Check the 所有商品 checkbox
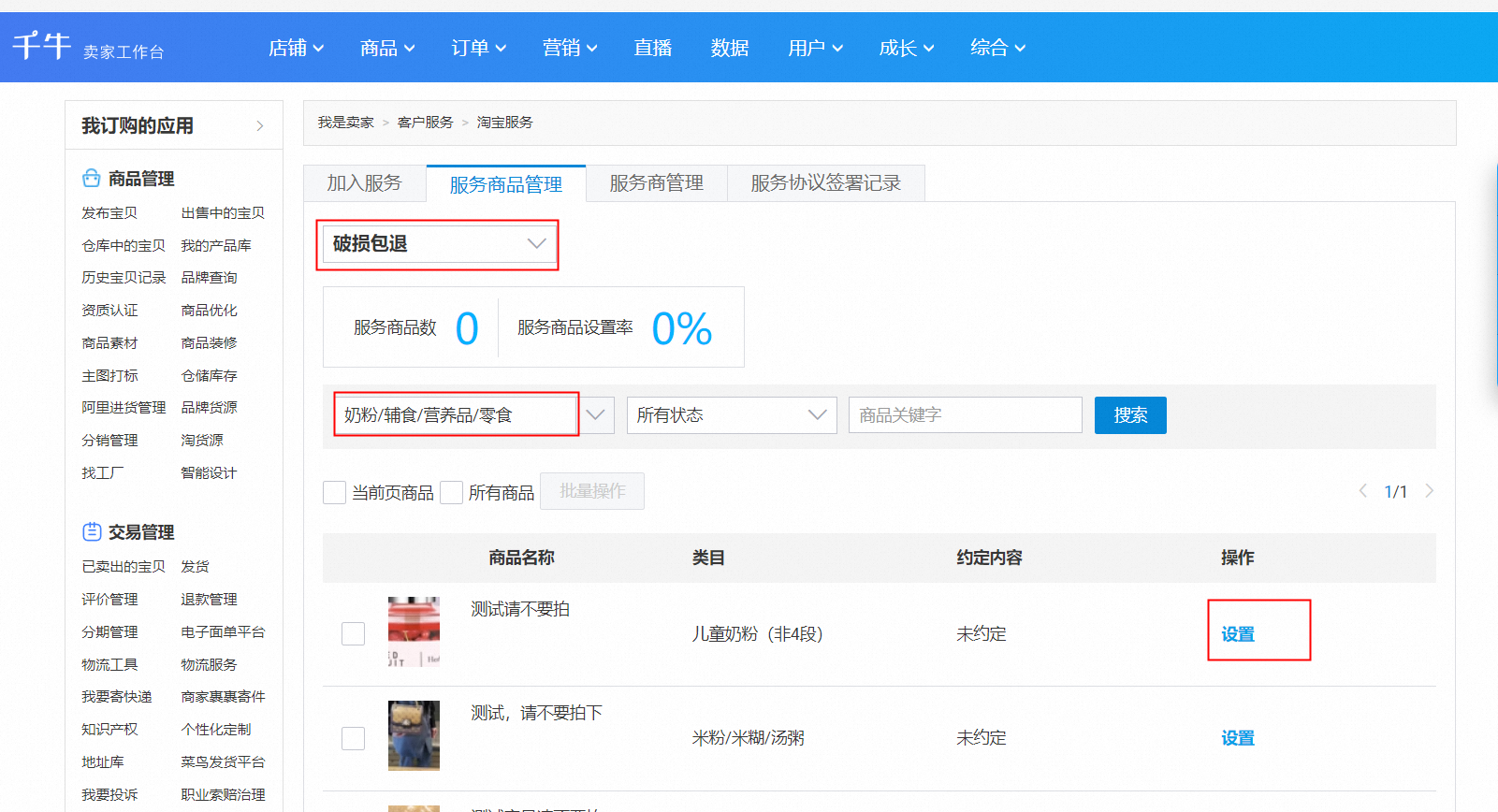 coord(452,492)
